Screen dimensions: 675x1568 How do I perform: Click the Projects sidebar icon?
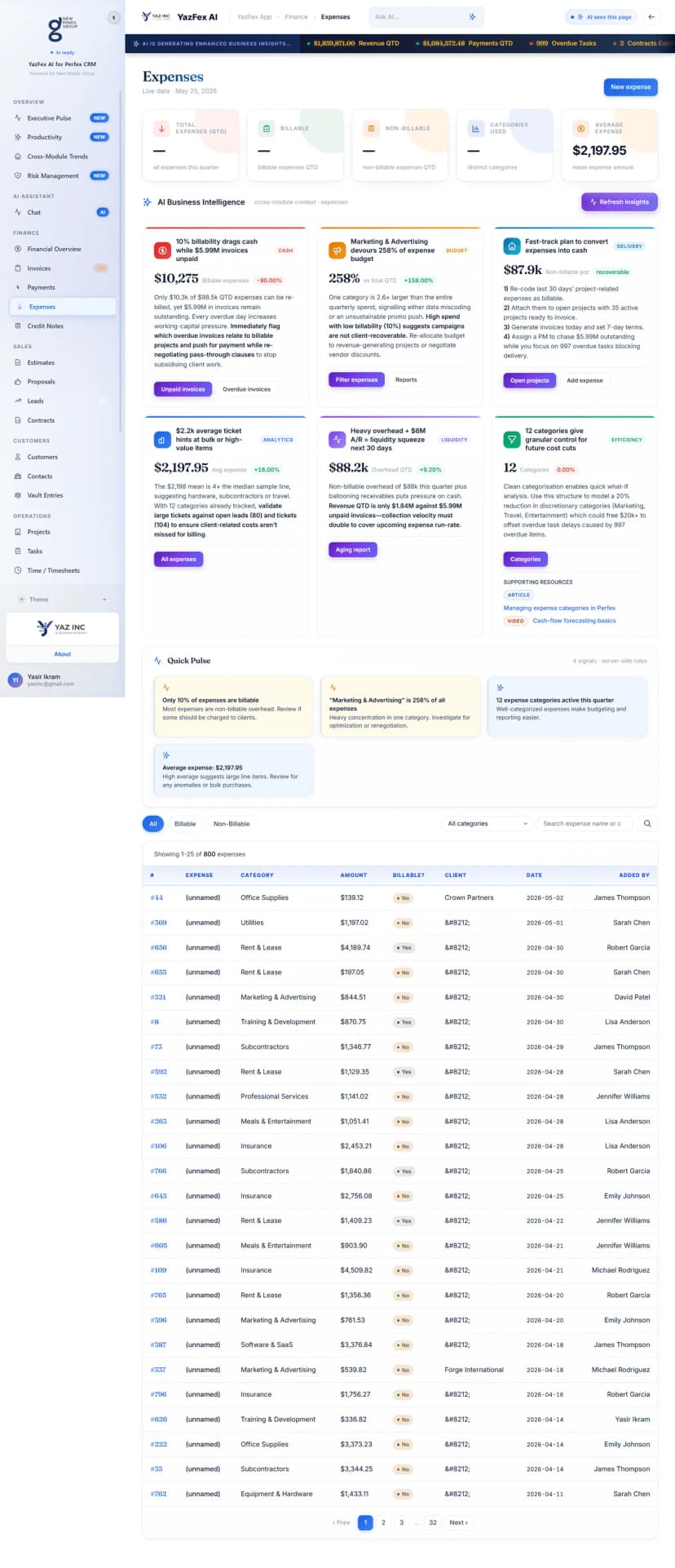click(18, 532)
